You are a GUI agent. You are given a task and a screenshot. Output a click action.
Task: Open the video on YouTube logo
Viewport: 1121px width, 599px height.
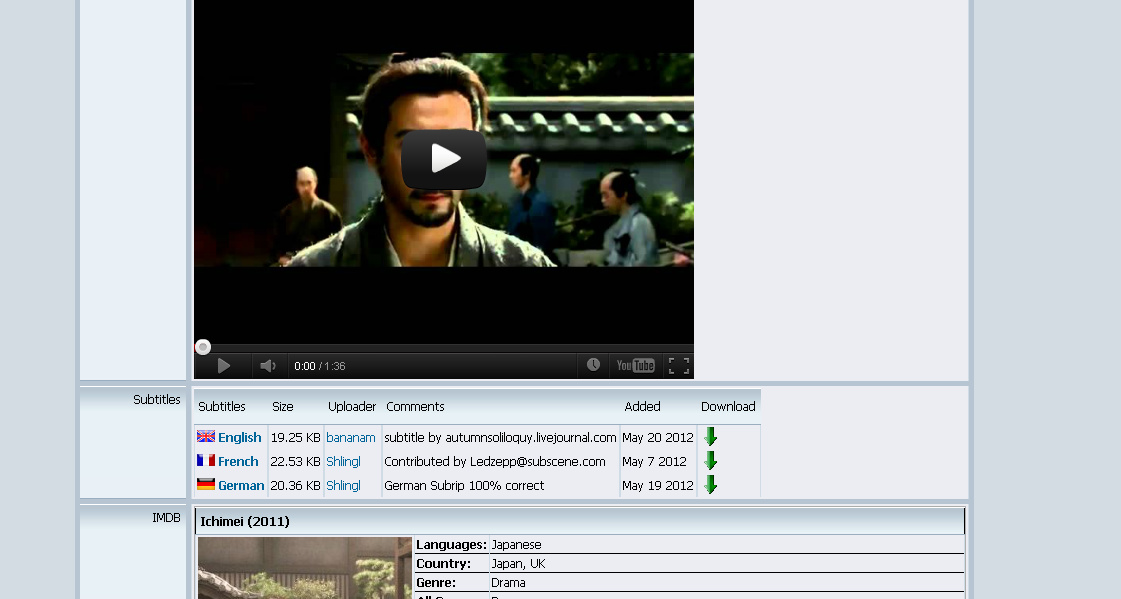point(636,365)
